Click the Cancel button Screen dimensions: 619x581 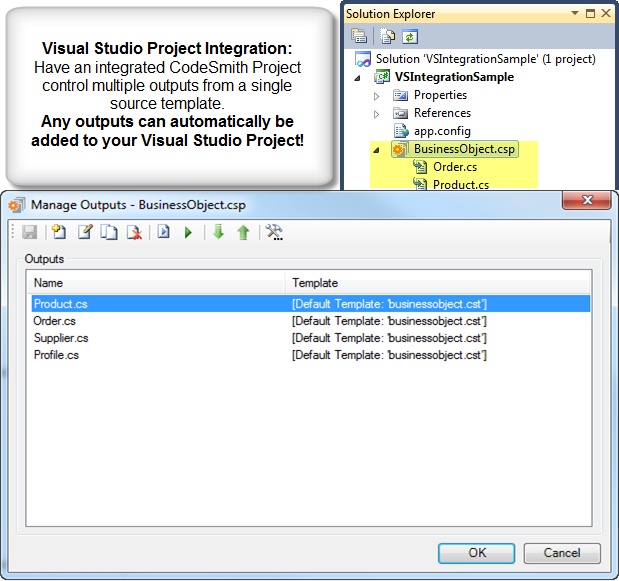coord(562,553)
